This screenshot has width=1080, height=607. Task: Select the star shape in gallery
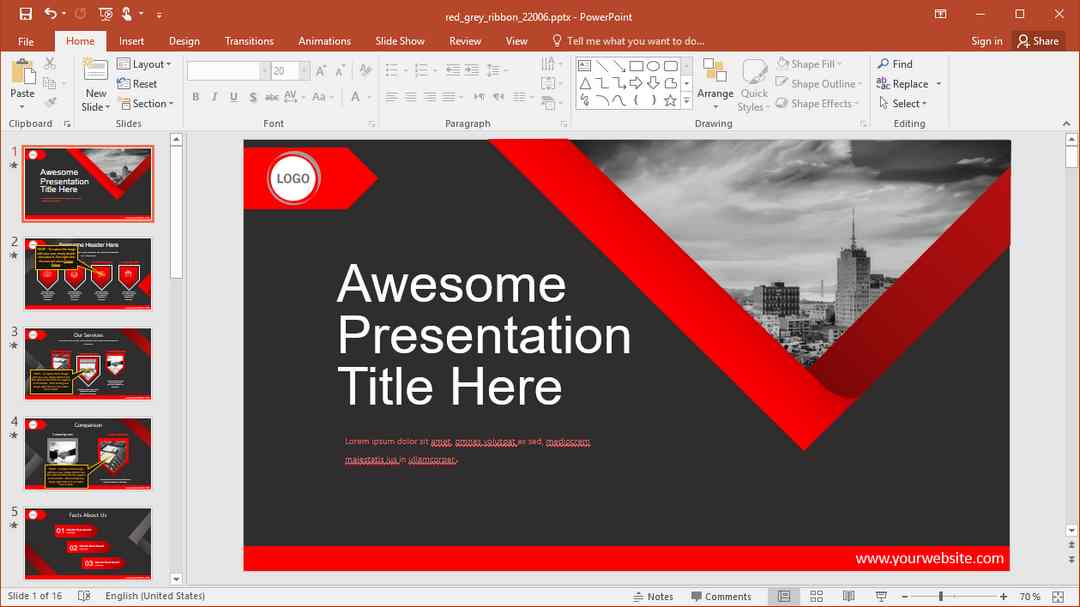click(670, 101)
